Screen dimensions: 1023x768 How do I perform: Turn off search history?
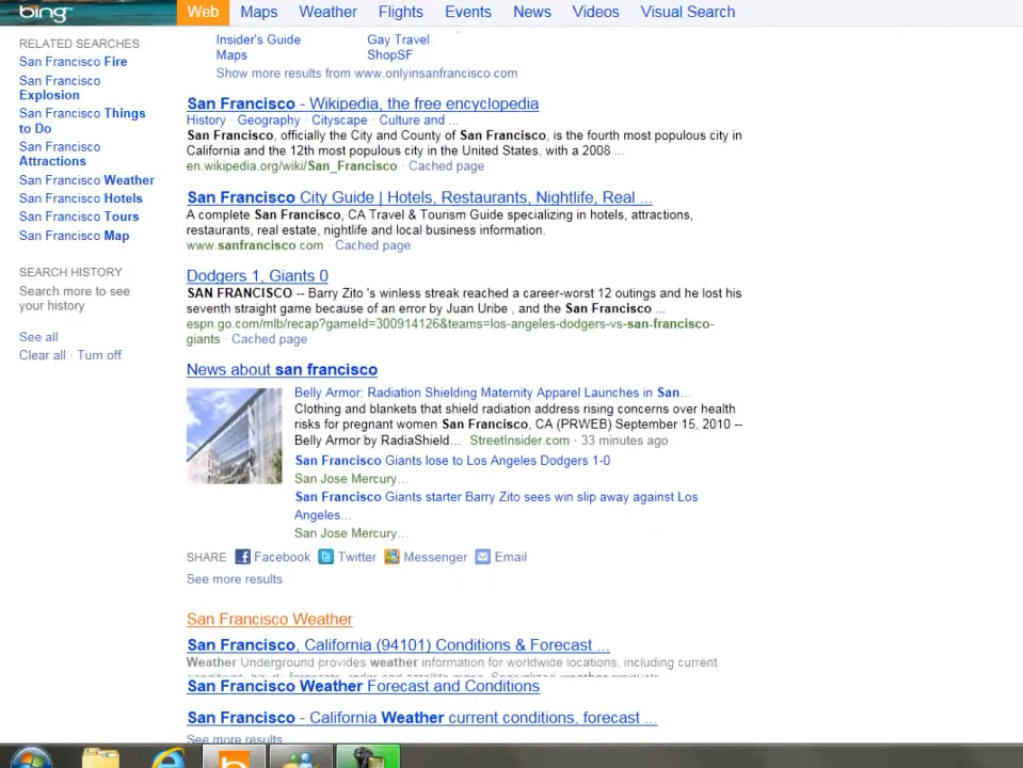pos(99,355)
